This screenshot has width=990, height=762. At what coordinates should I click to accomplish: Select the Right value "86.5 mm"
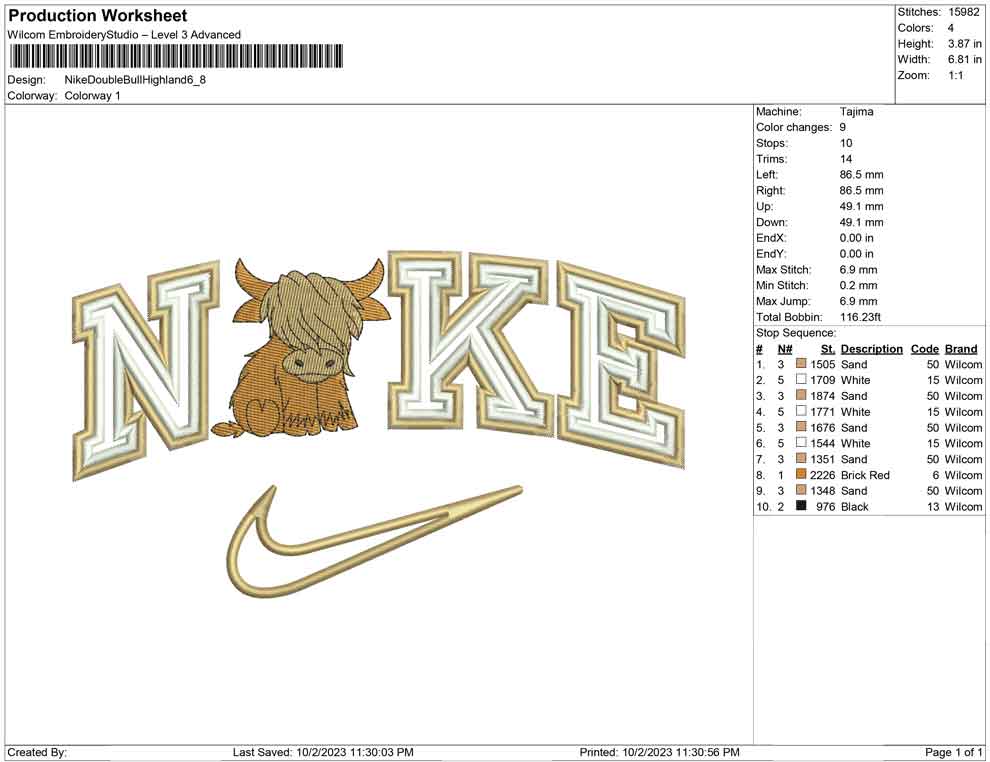(861, 191)
